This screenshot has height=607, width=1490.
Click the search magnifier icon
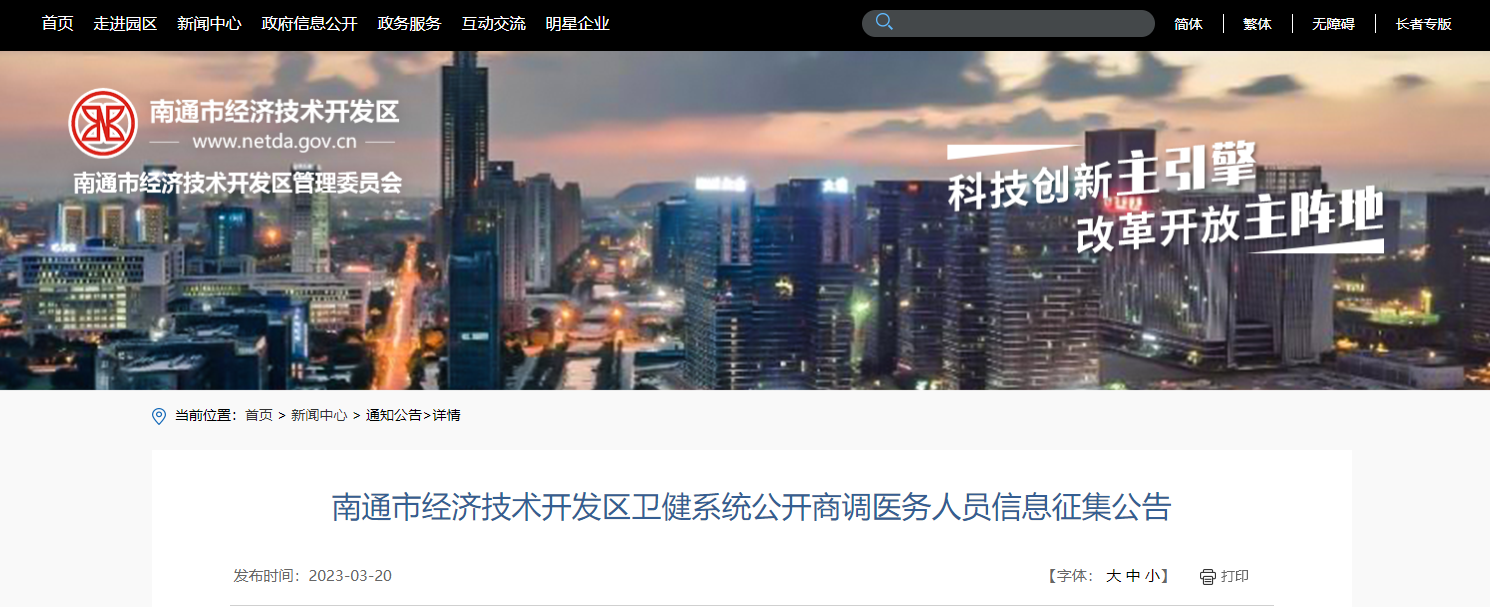tap(884, 22)
